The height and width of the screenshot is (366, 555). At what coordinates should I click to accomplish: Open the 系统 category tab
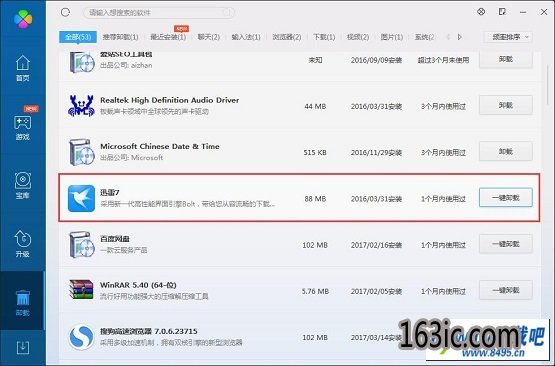point(424,37)
